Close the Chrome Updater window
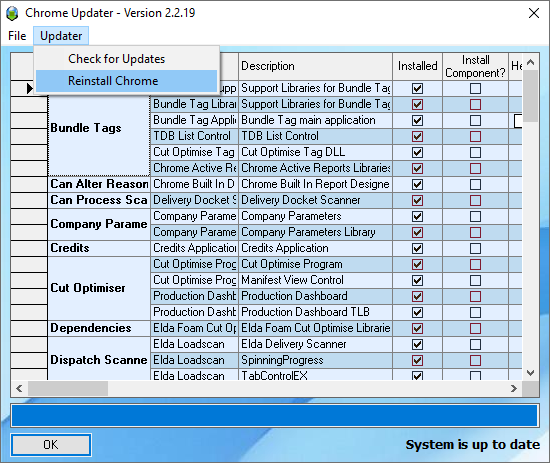Screen dimensions: 550x463 coord(534,13)
